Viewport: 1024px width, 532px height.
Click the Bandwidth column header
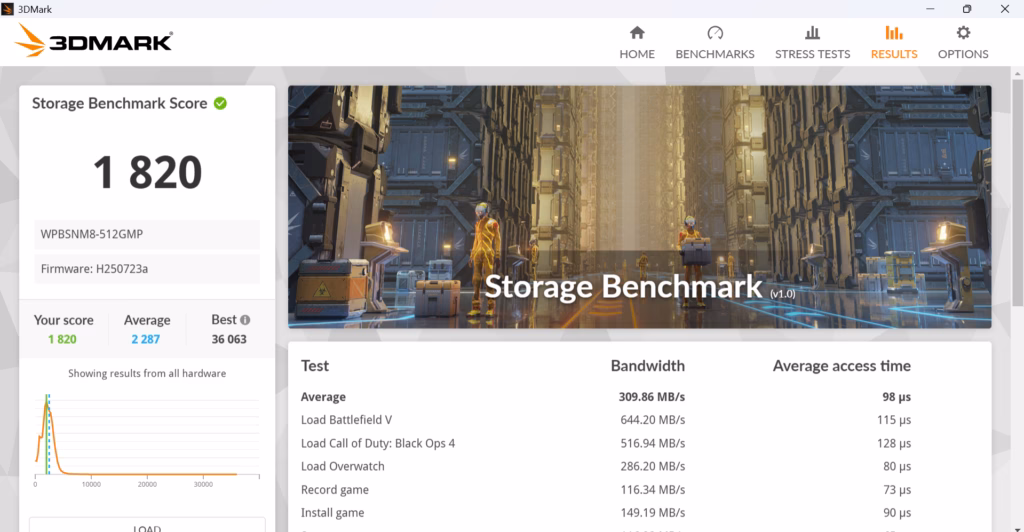647,366
